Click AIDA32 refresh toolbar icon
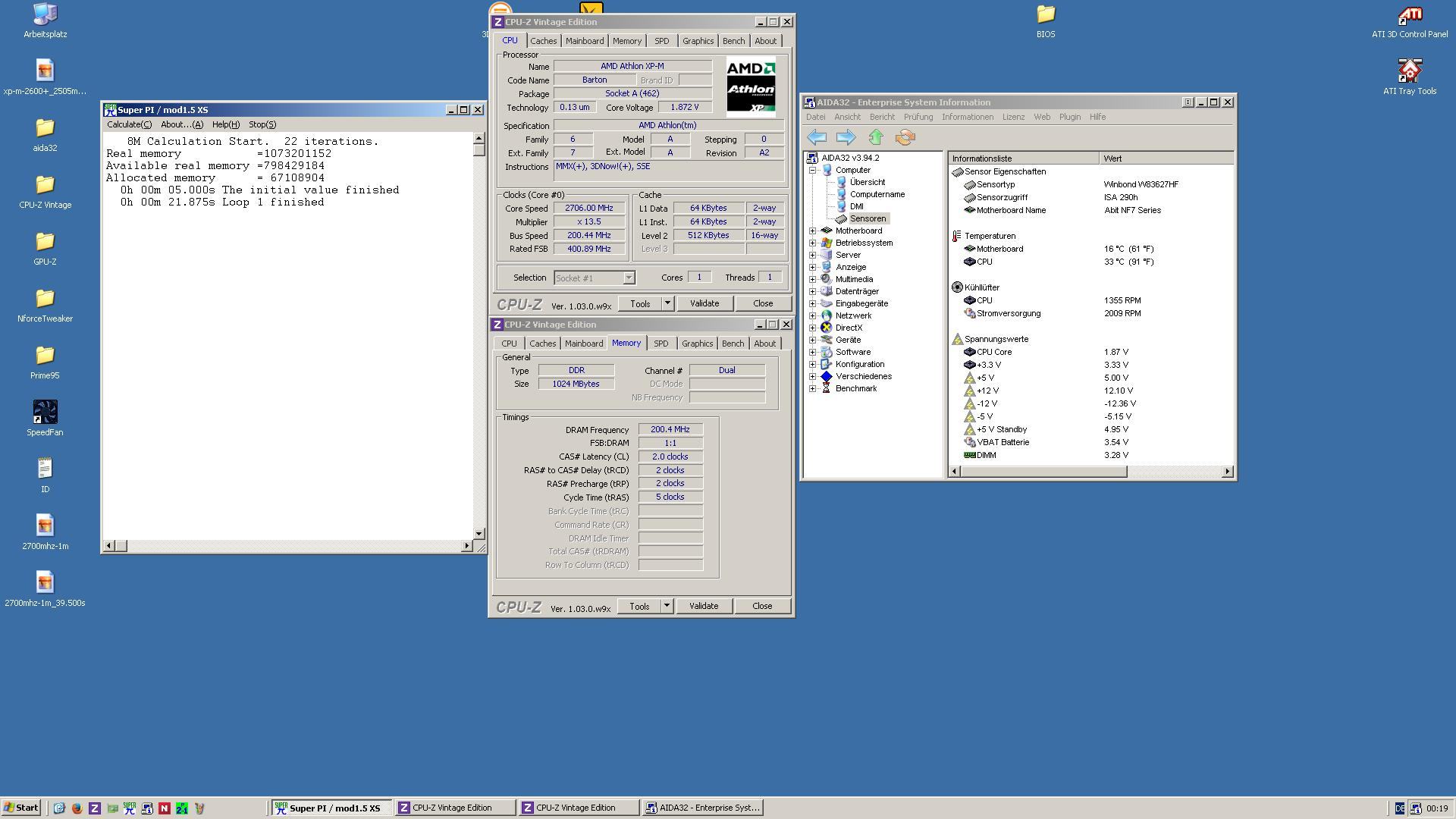Screen dimensions: 1456x819 pyautogui.click(x=905, y=137)
